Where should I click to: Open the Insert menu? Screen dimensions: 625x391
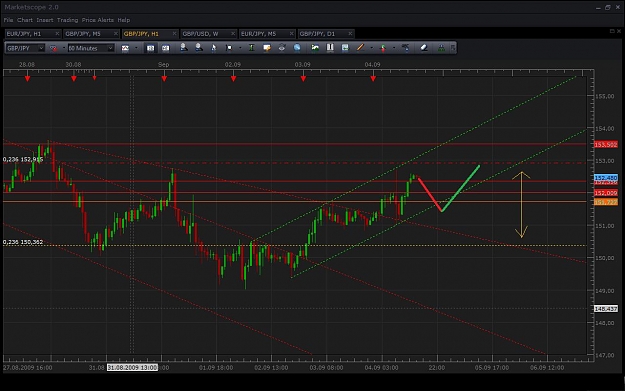click(x=45, y=20)
